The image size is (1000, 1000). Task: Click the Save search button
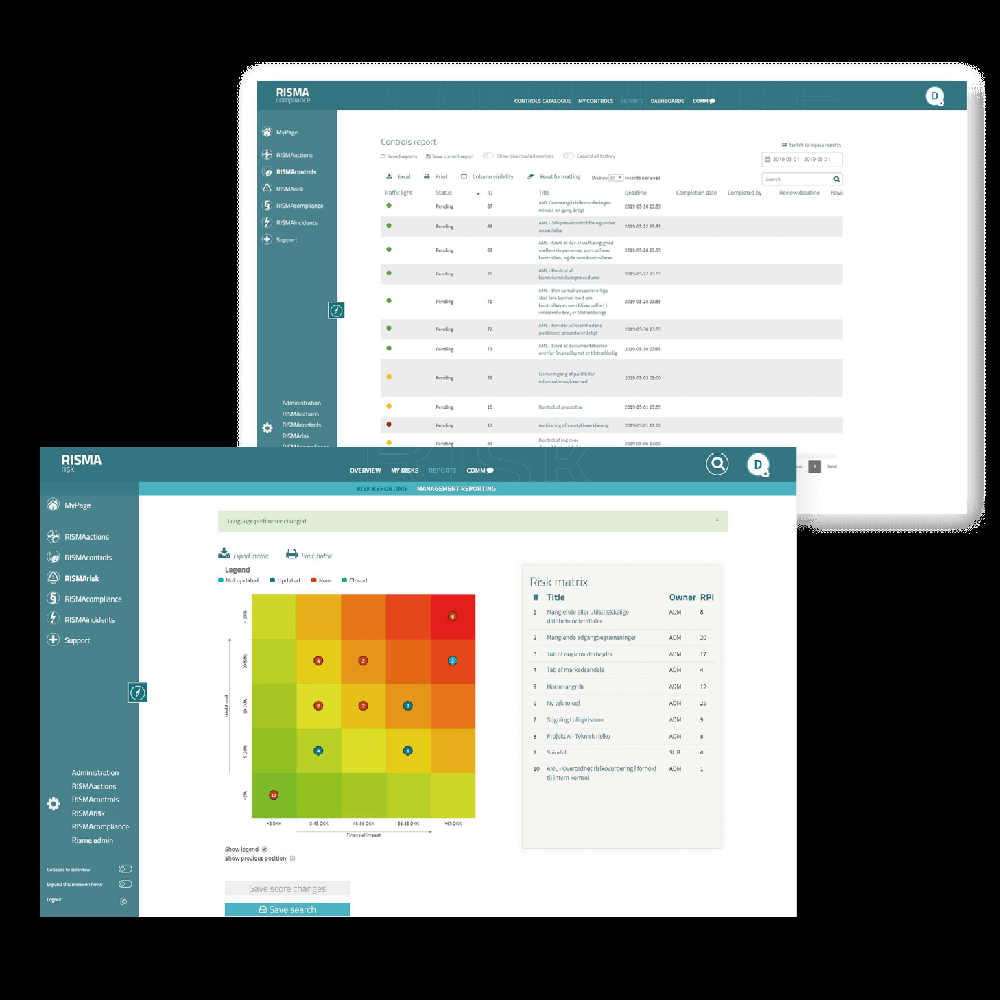coord(287,909)
